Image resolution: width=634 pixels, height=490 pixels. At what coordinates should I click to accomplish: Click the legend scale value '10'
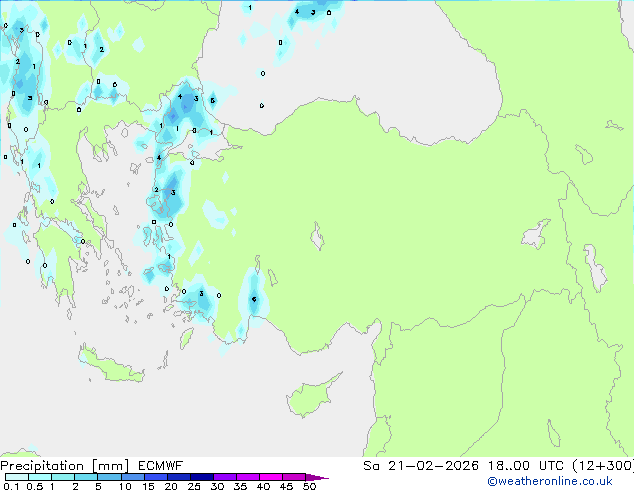[125, 486]
